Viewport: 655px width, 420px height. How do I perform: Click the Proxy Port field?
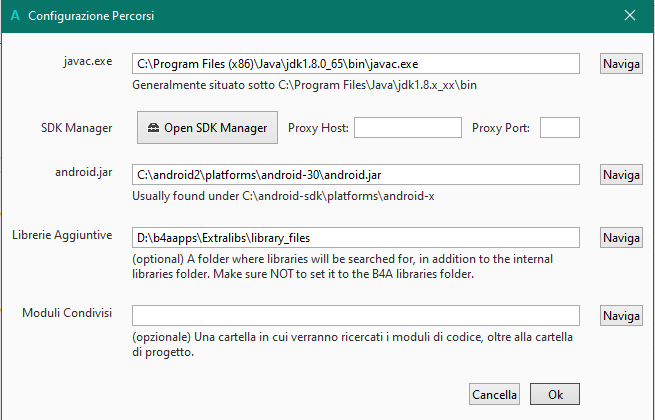559,128
